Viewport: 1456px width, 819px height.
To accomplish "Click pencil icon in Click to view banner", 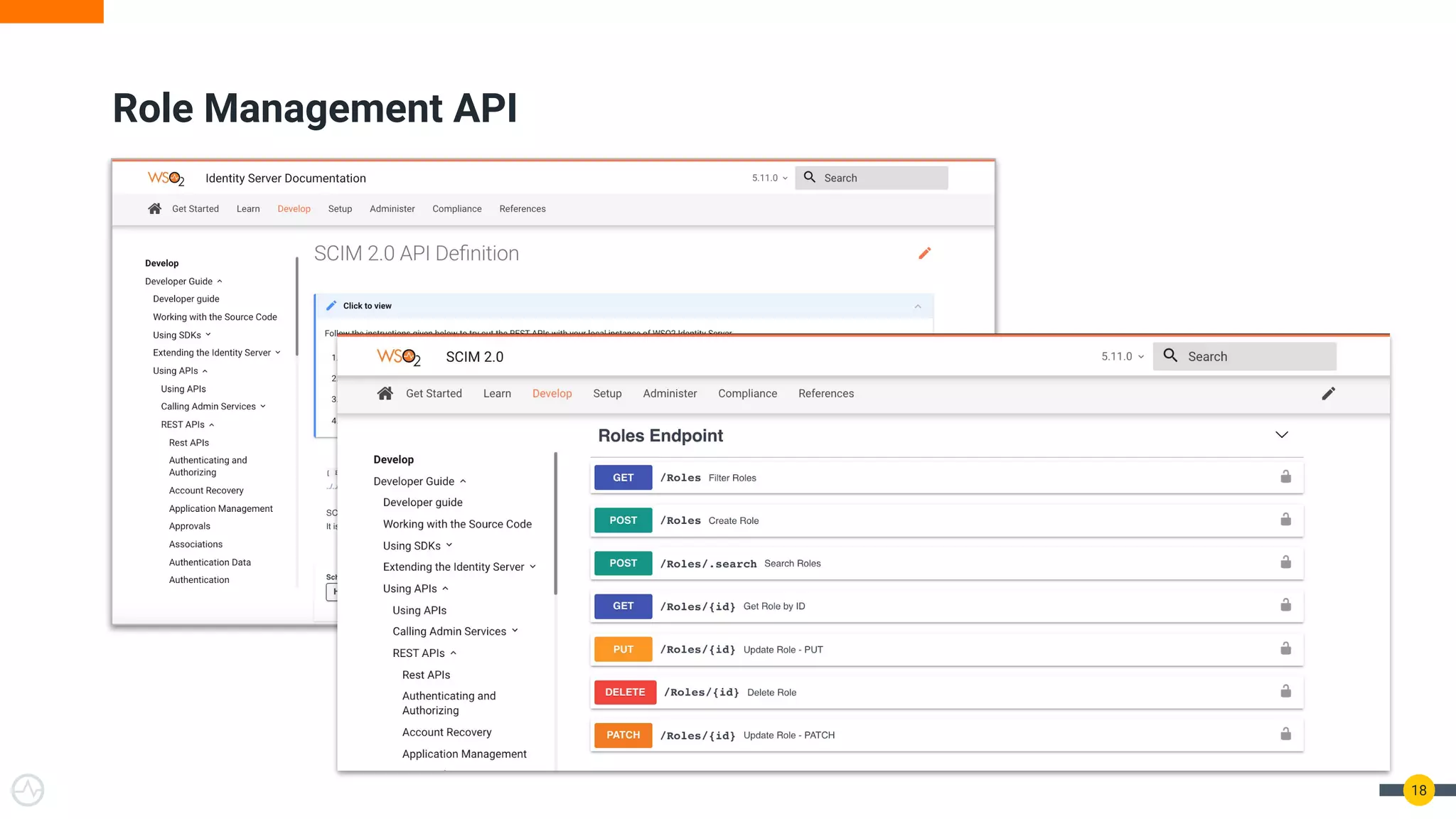I will pos(331,306).
